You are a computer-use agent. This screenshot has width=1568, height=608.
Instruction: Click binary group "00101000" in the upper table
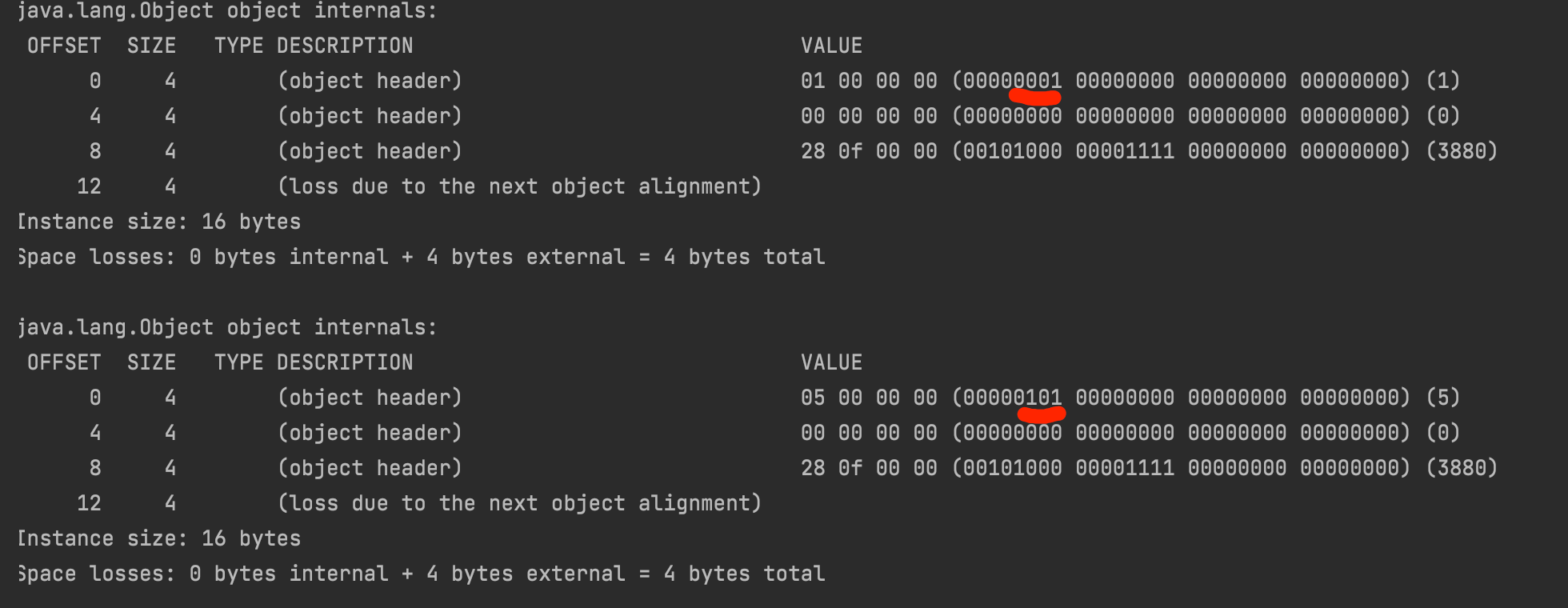(1012, 151)
